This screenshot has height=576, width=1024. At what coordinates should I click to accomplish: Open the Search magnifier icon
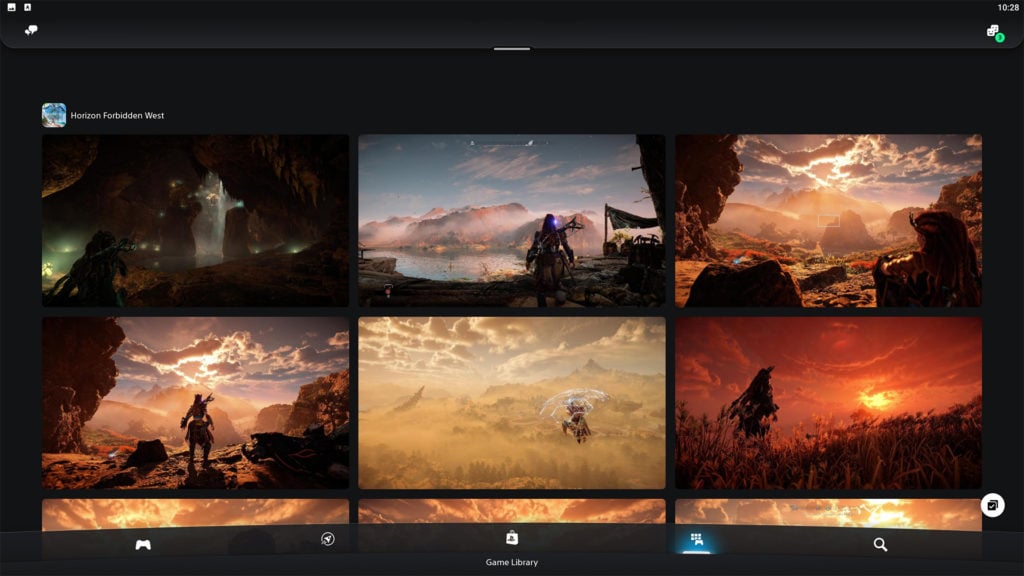click(880, 544)
